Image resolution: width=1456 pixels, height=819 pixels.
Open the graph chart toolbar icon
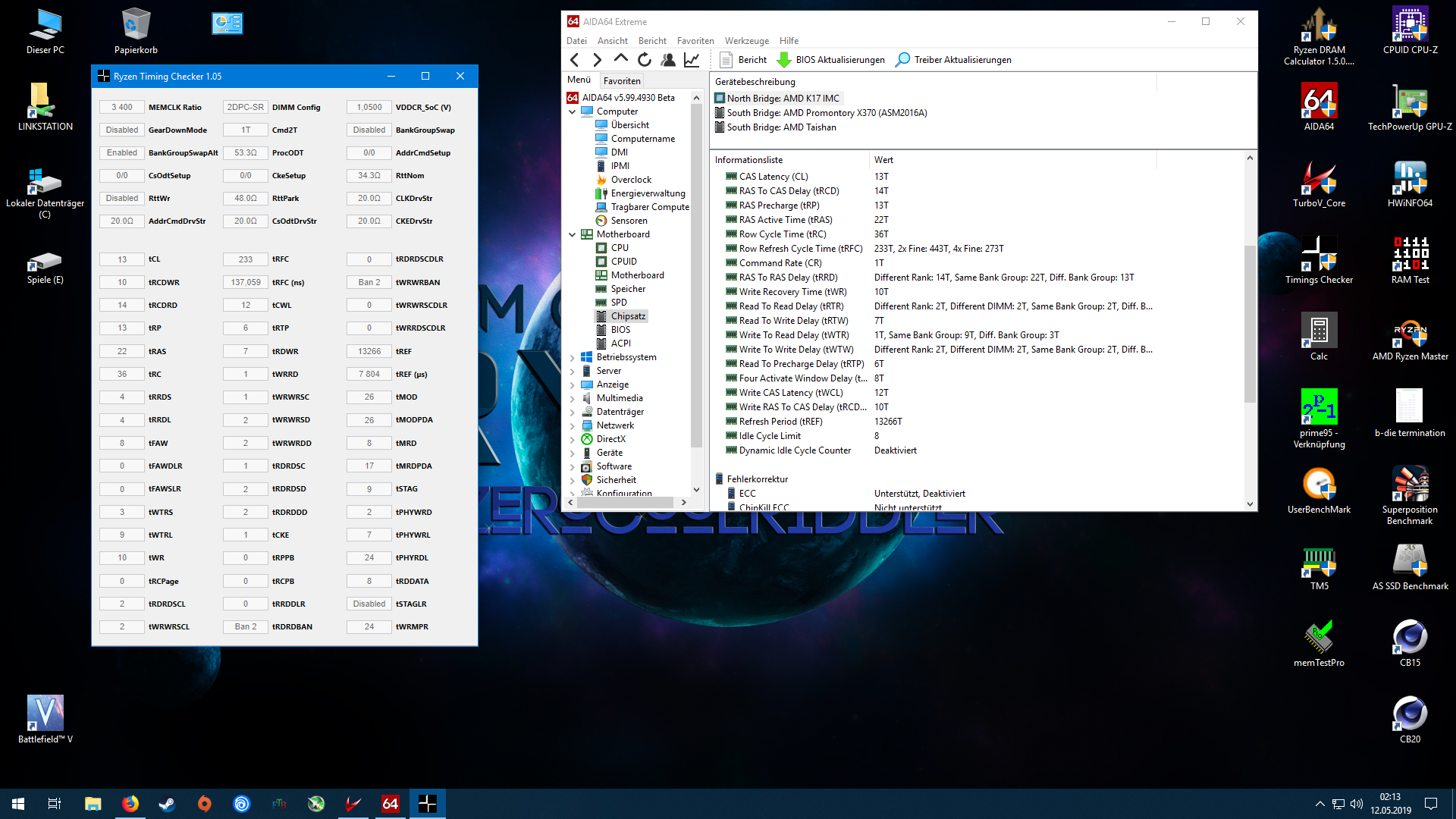click(692, 60)
